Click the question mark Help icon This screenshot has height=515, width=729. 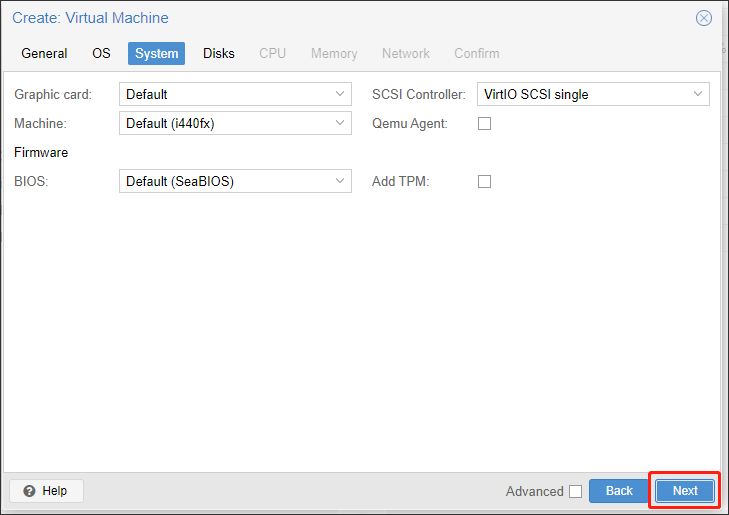[x=29, y=491]
